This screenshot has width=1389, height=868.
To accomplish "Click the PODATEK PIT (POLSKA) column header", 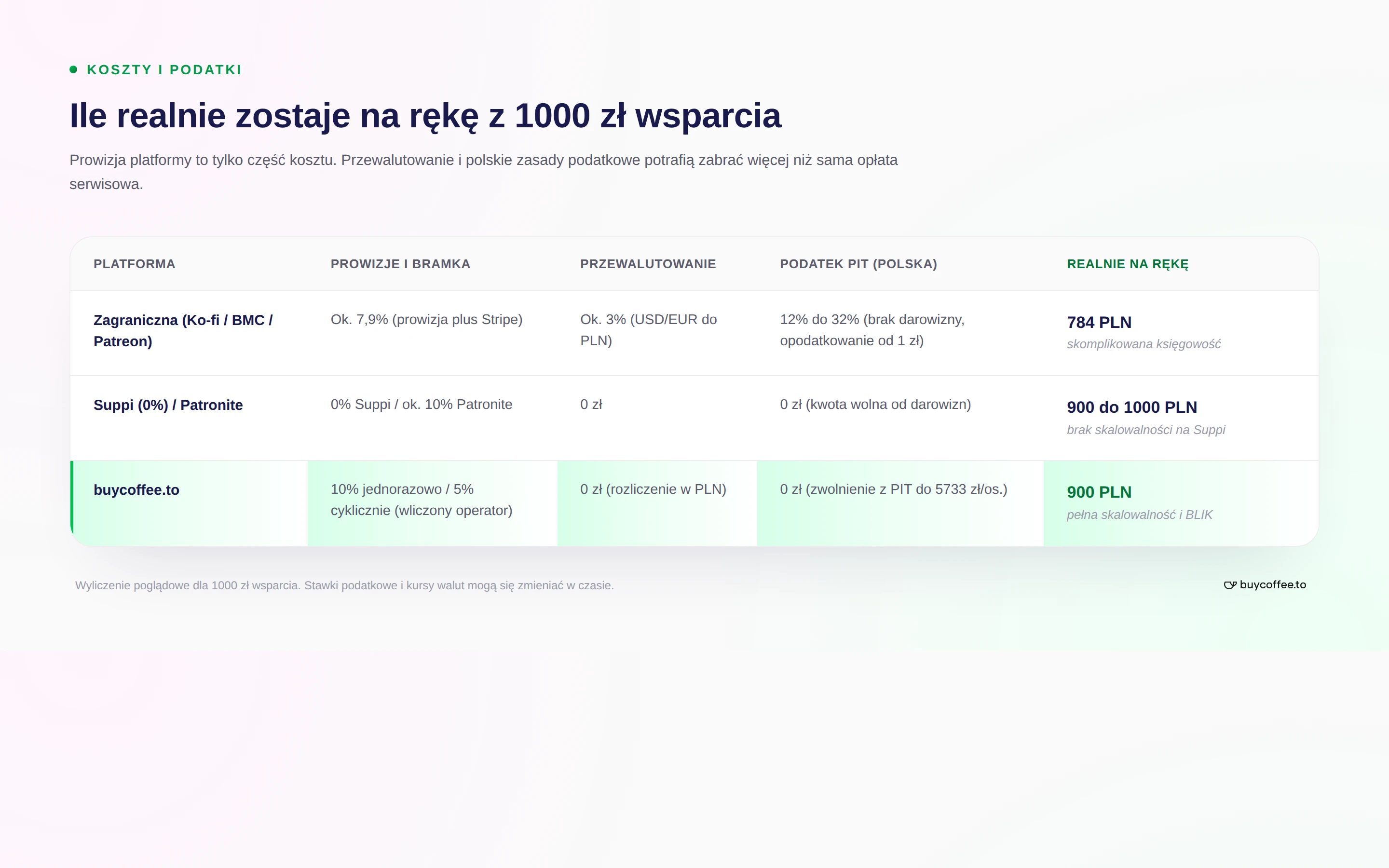I will point(858,264).
